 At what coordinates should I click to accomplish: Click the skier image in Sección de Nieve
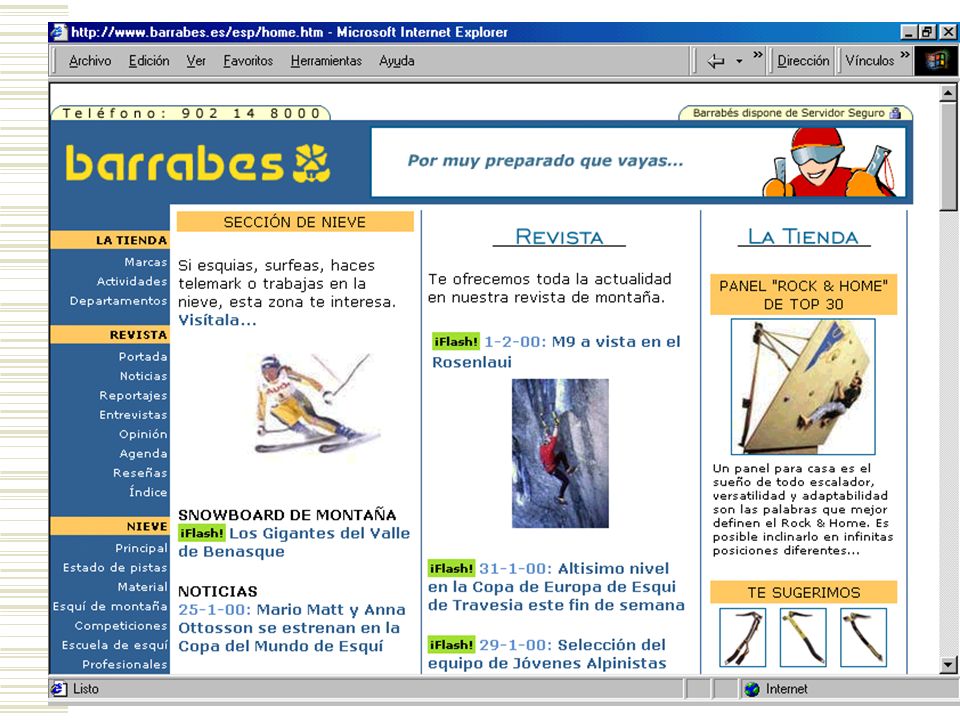pyautogui.click(x=317, y=402)
